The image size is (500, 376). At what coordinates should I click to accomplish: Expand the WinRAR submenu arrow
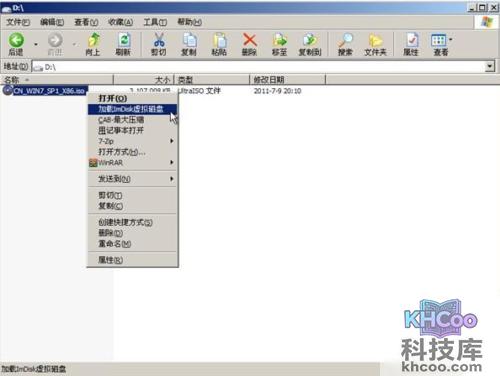(x=171, y=162)
